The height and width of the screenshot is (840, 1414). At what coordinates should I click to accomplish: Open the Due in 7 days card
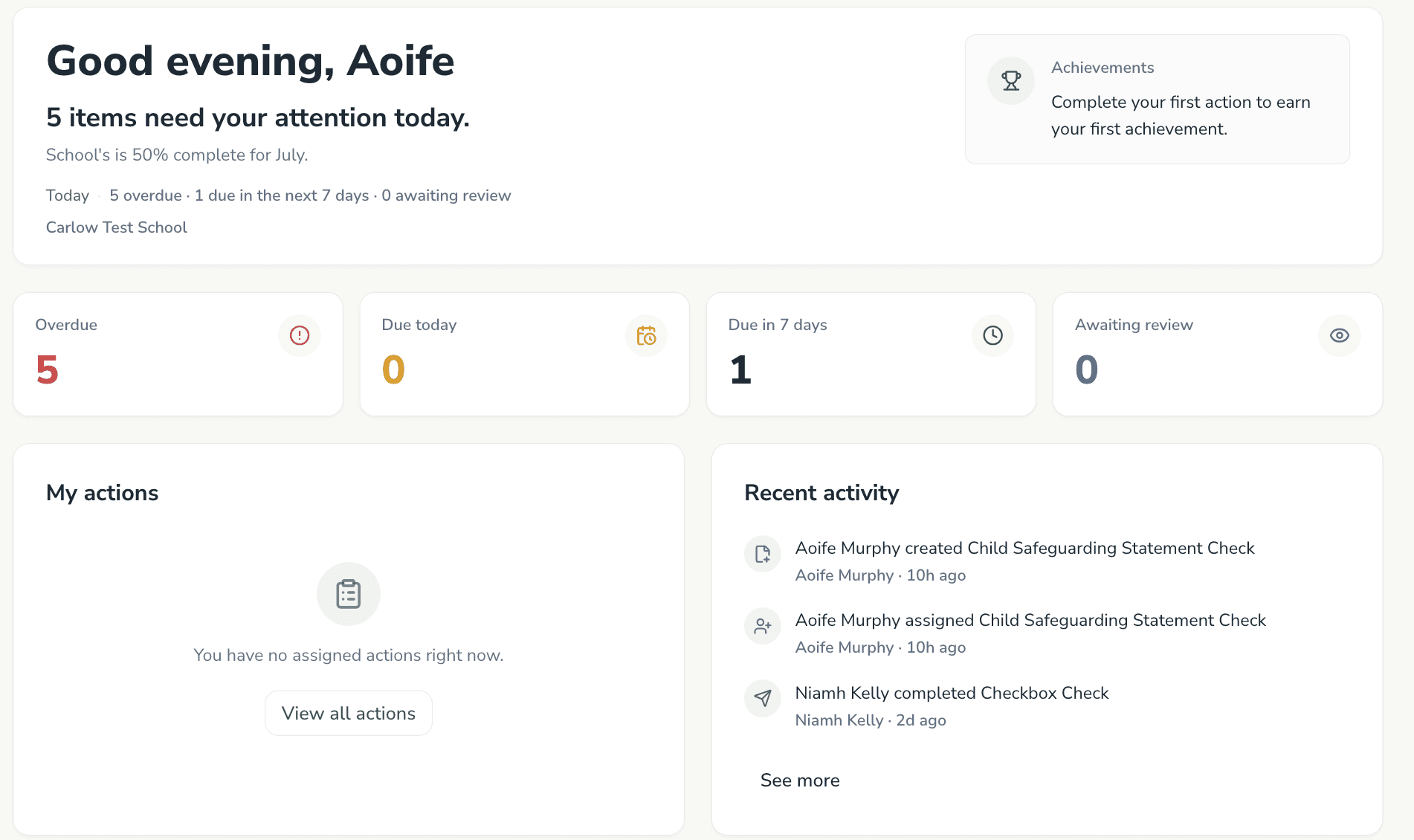click(x=871, y=354)
